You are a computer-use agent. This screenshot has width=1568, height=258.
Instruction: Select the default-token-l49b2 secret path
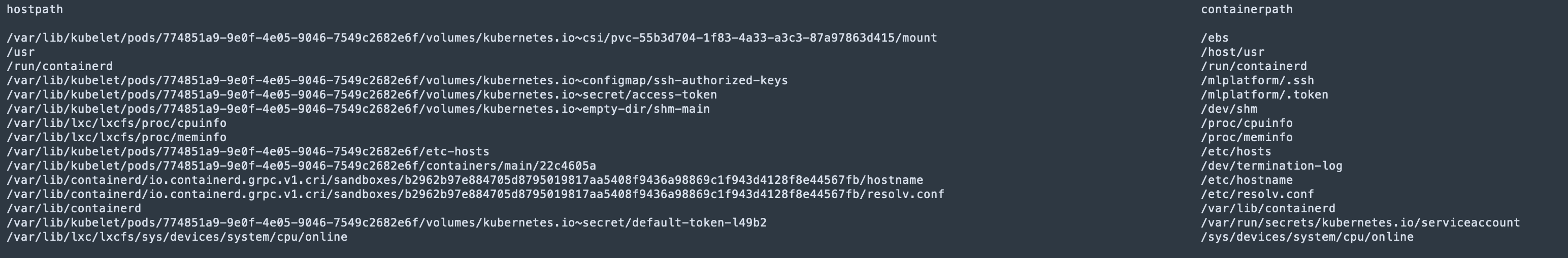point(386,223)
